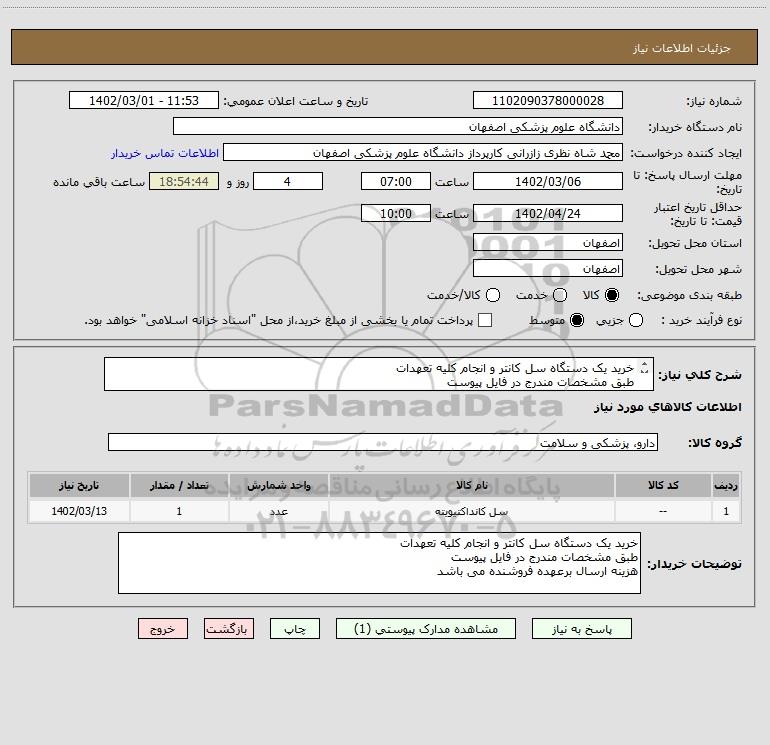The width and height of the screenshot is (770, 745).
Task: Click the validity time field 10:00
Action: tap(396, 213)
